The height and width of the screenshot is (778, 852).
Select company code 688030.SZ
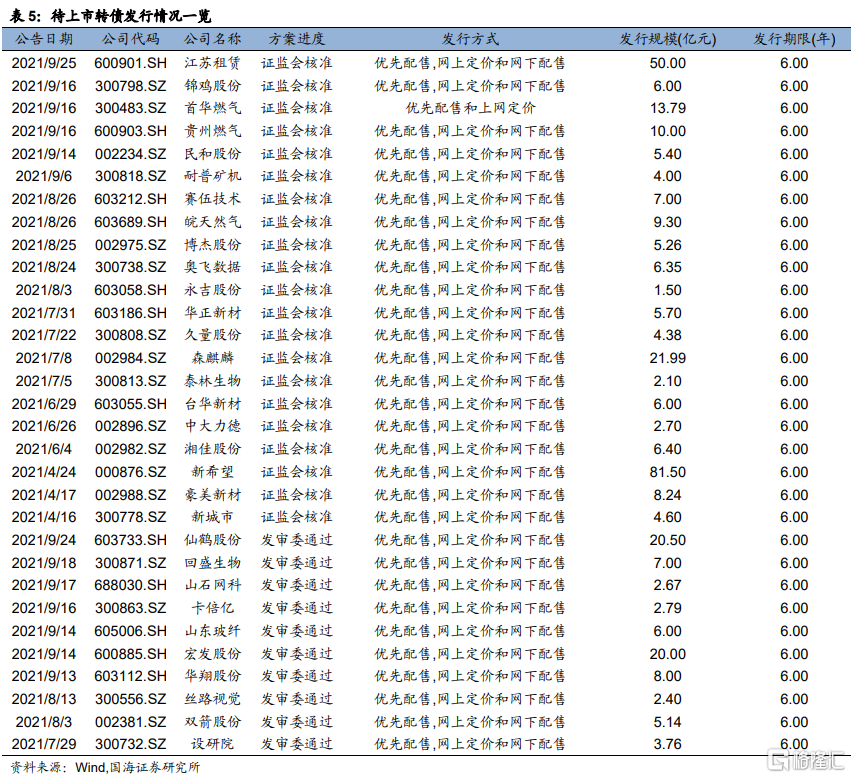130,586
